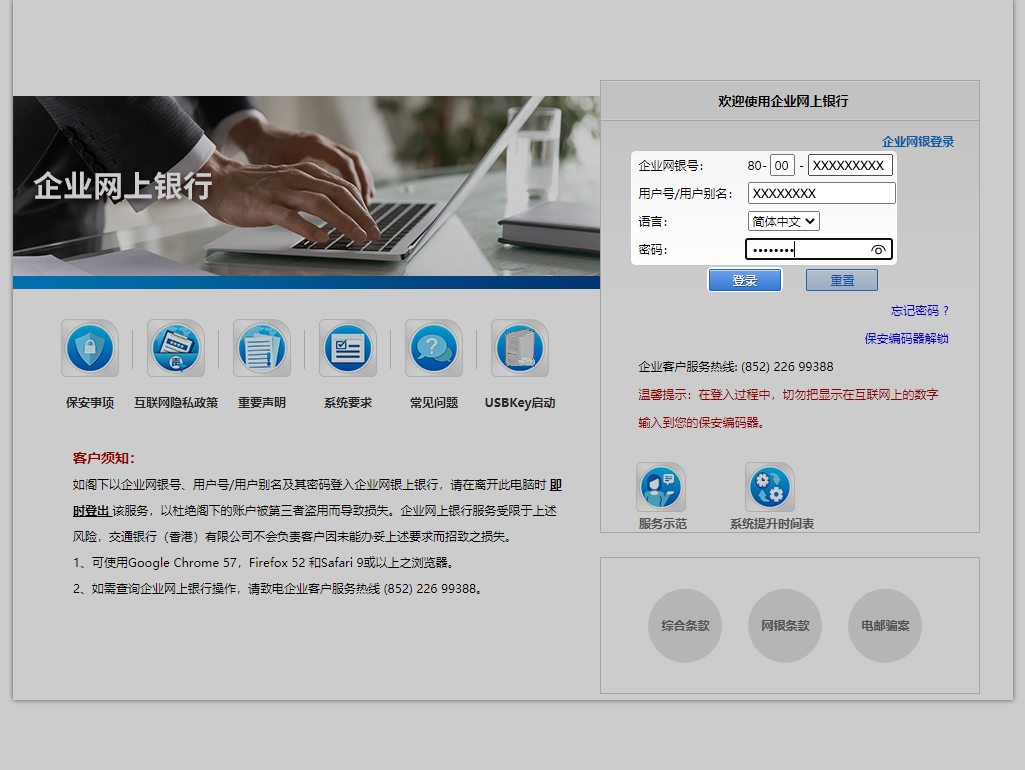Image resolution: width=1025 pixels, height=770 pixels.
Task: Click the 互联网隐私政策 icon
Action: [x=176, y=349]
